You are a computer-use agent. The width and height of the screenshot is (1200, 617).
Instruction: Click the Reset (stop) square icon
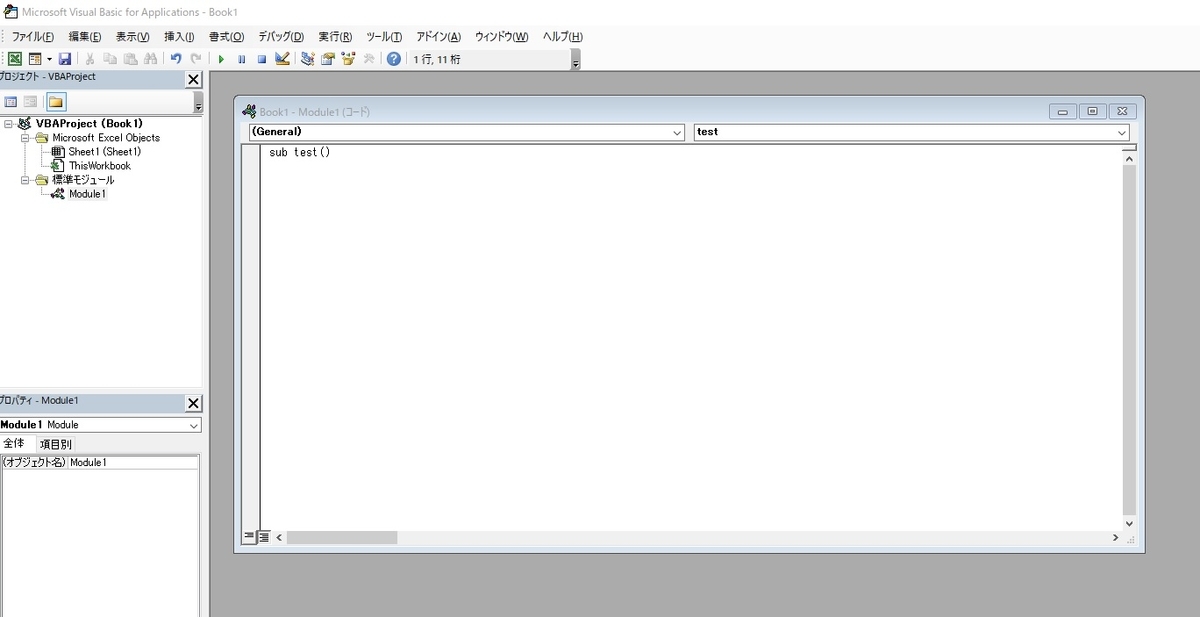[261, 59]
